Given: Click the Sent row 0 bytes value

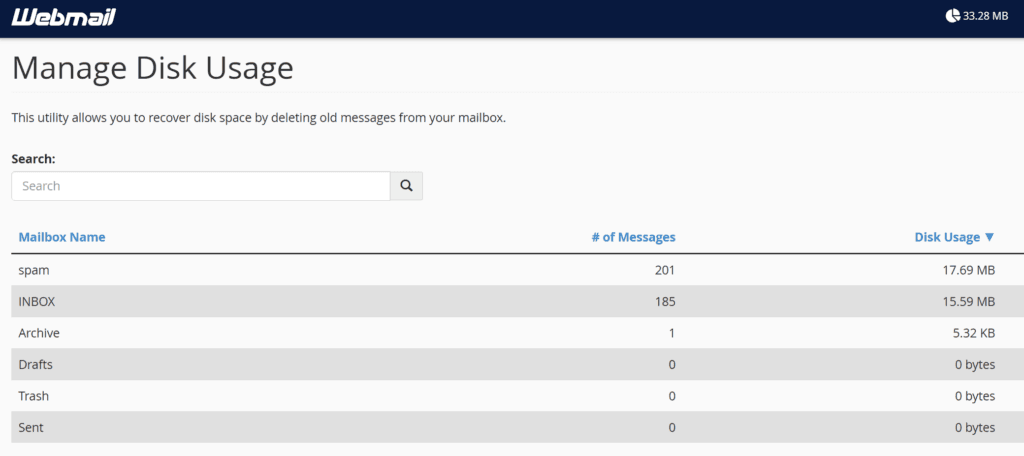Looking at the screenshot, I should [975, 427].
